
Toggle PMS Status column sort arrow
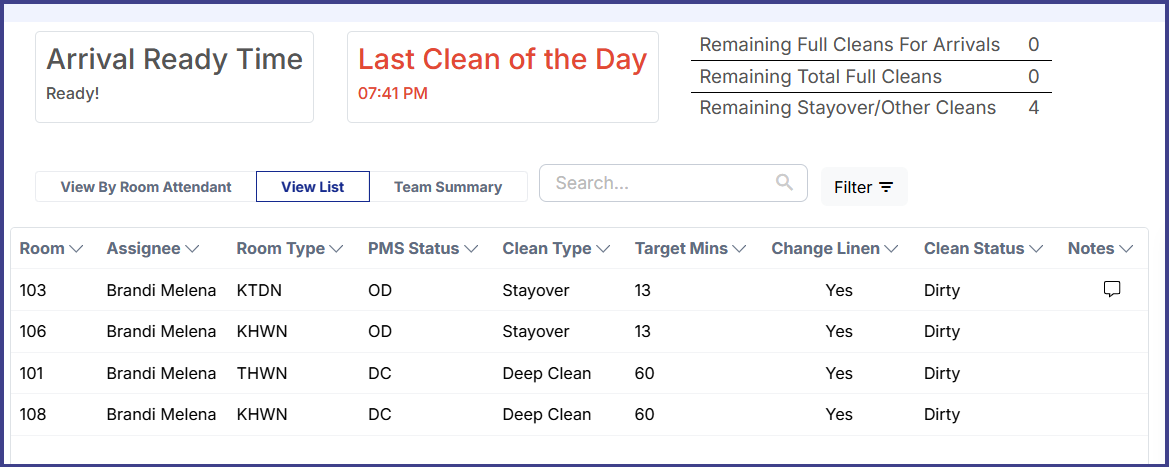[471, 249]
